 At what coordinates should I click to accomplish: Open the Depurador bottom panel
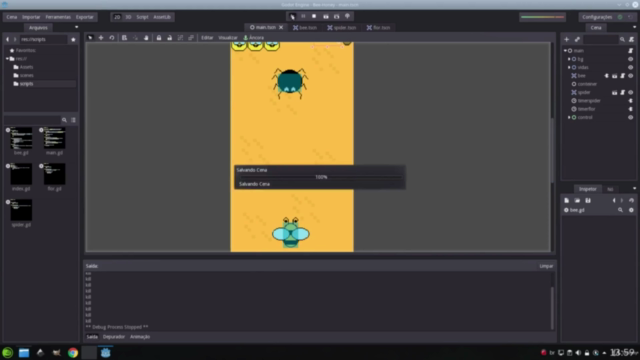click(114, 337)
